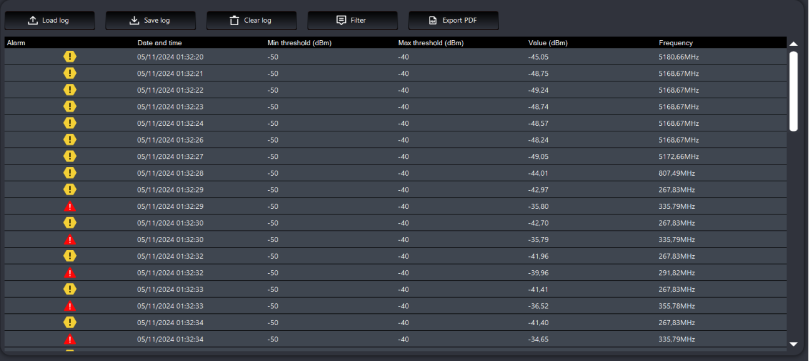Click the download icon on Save log
Screen dimensions: 810x361
click(134, 21)
